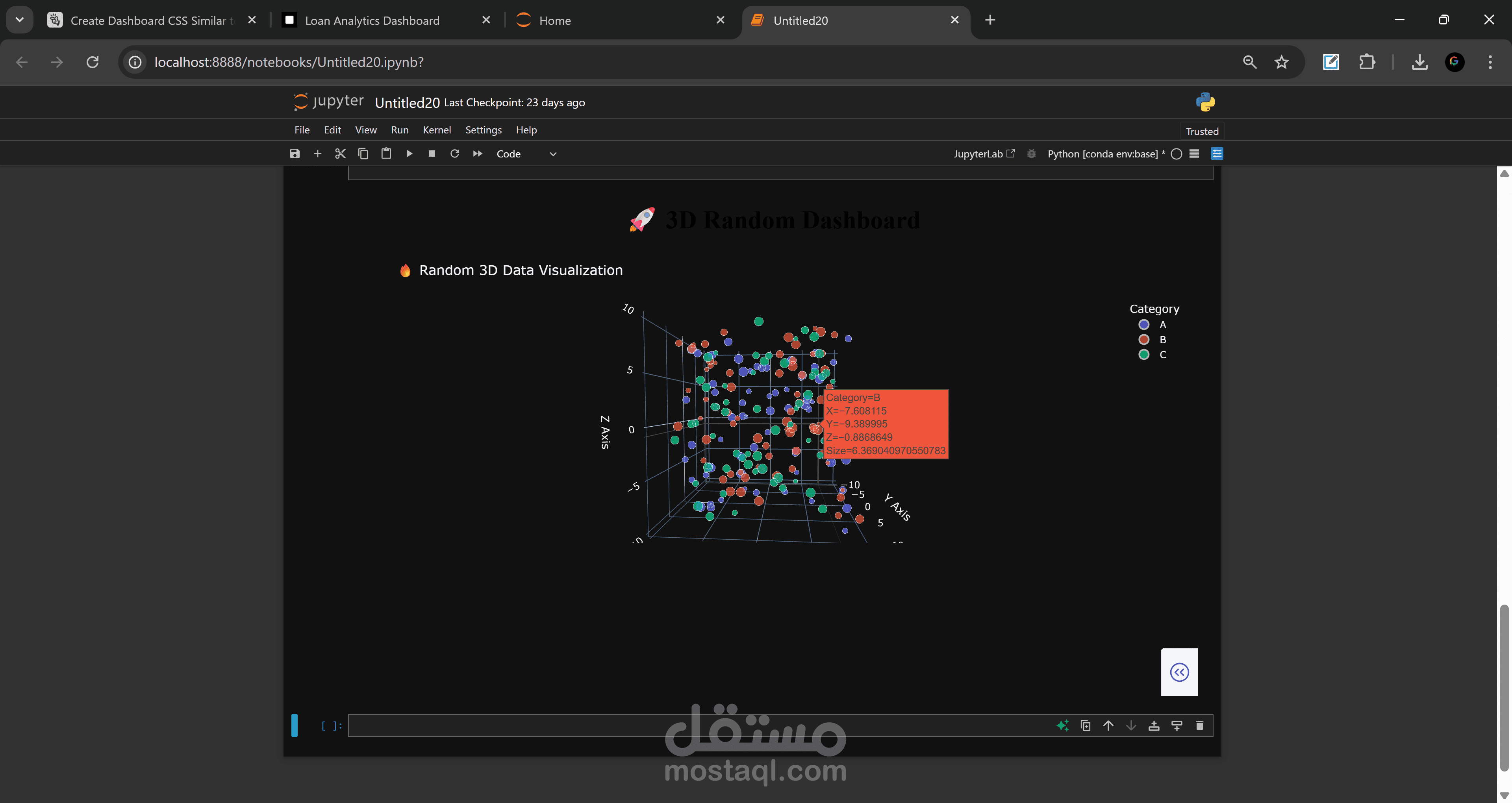Restart the kernel with the refresh icon
1512x803 pixels.
click(x=454, y=153)
